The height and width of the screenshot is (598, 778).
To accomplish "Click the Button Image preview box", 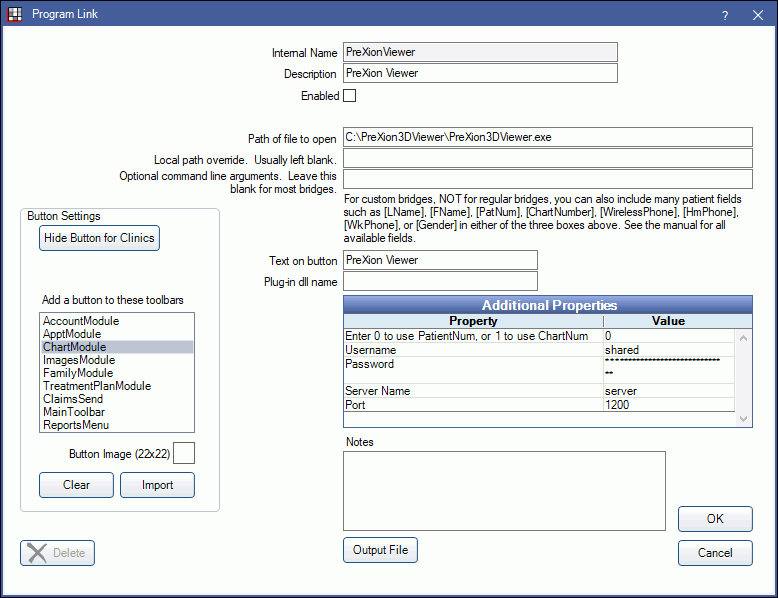I will tap(184, 453).
